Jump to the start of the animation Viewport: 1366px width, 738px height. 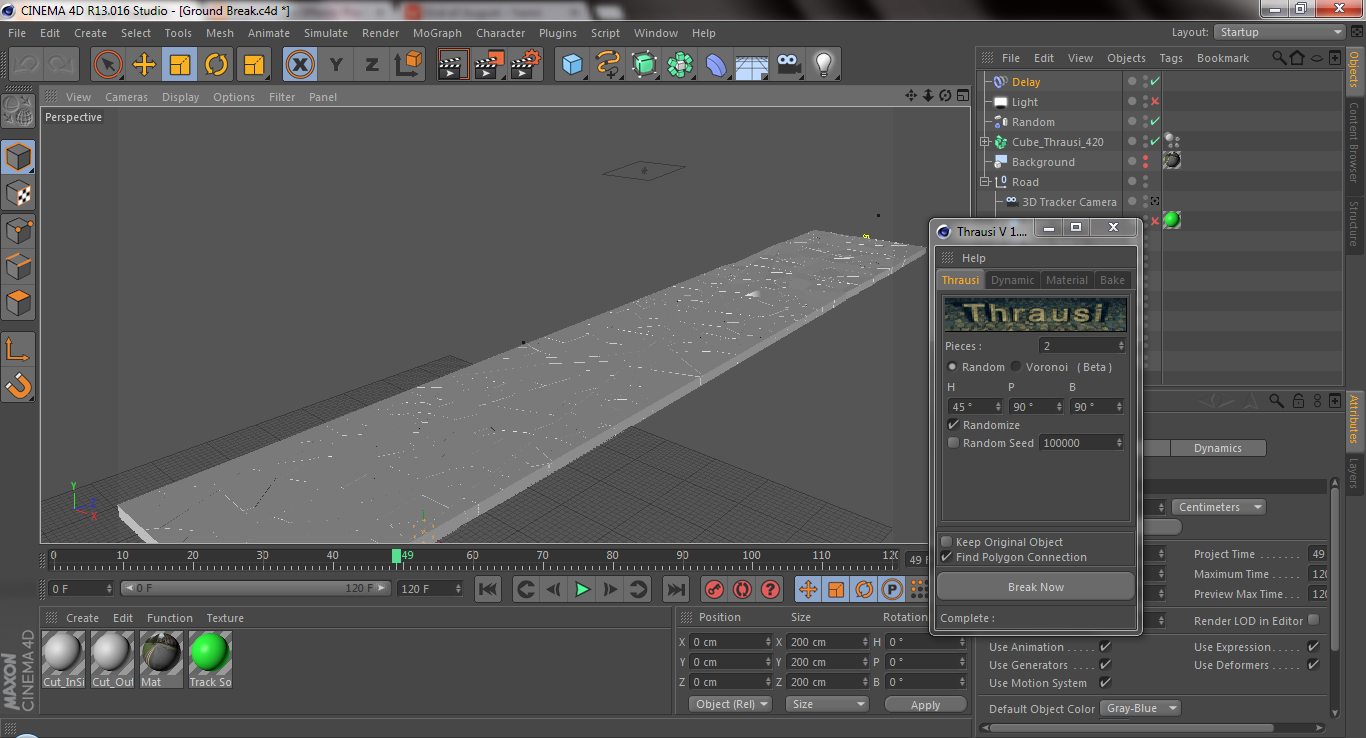pos(488,589)
